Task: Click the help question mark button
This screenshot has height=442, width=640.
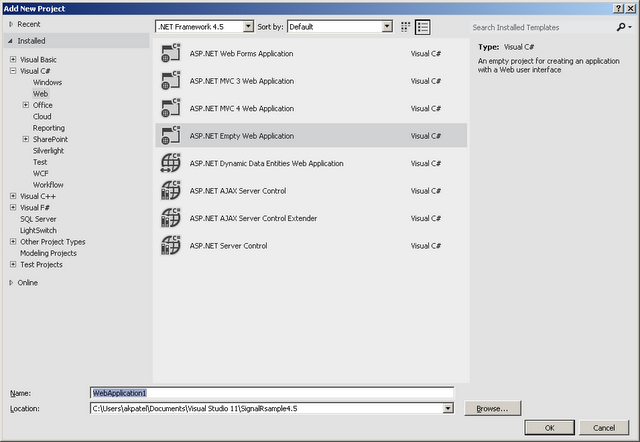Action: coord(618,8)
